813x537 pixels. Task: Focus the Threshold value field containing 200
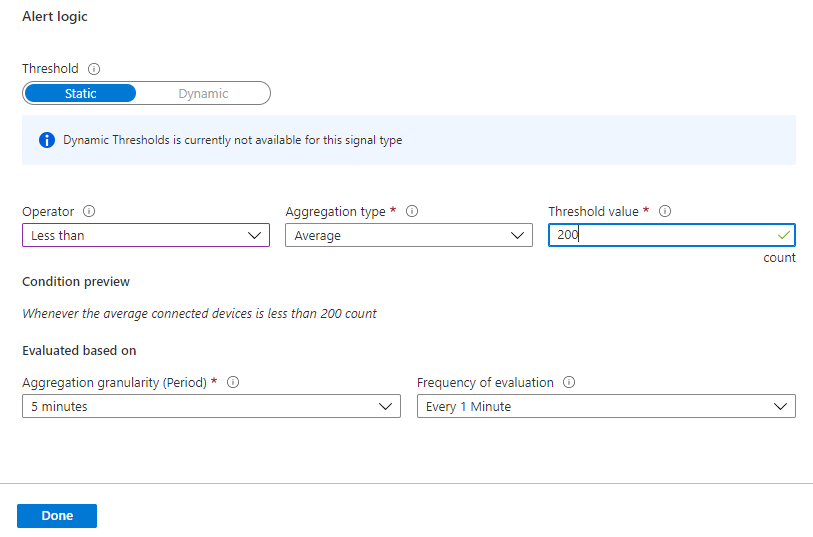click(660, 236)
